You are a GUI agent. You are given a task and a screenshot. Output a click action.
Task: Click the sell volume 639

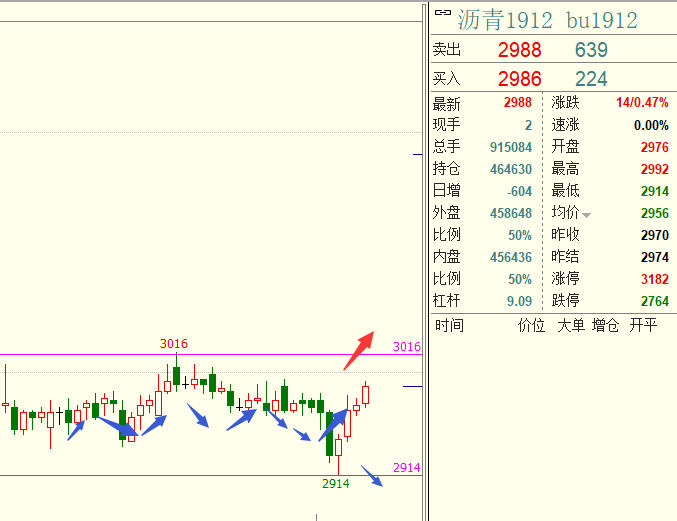point(591,50)
